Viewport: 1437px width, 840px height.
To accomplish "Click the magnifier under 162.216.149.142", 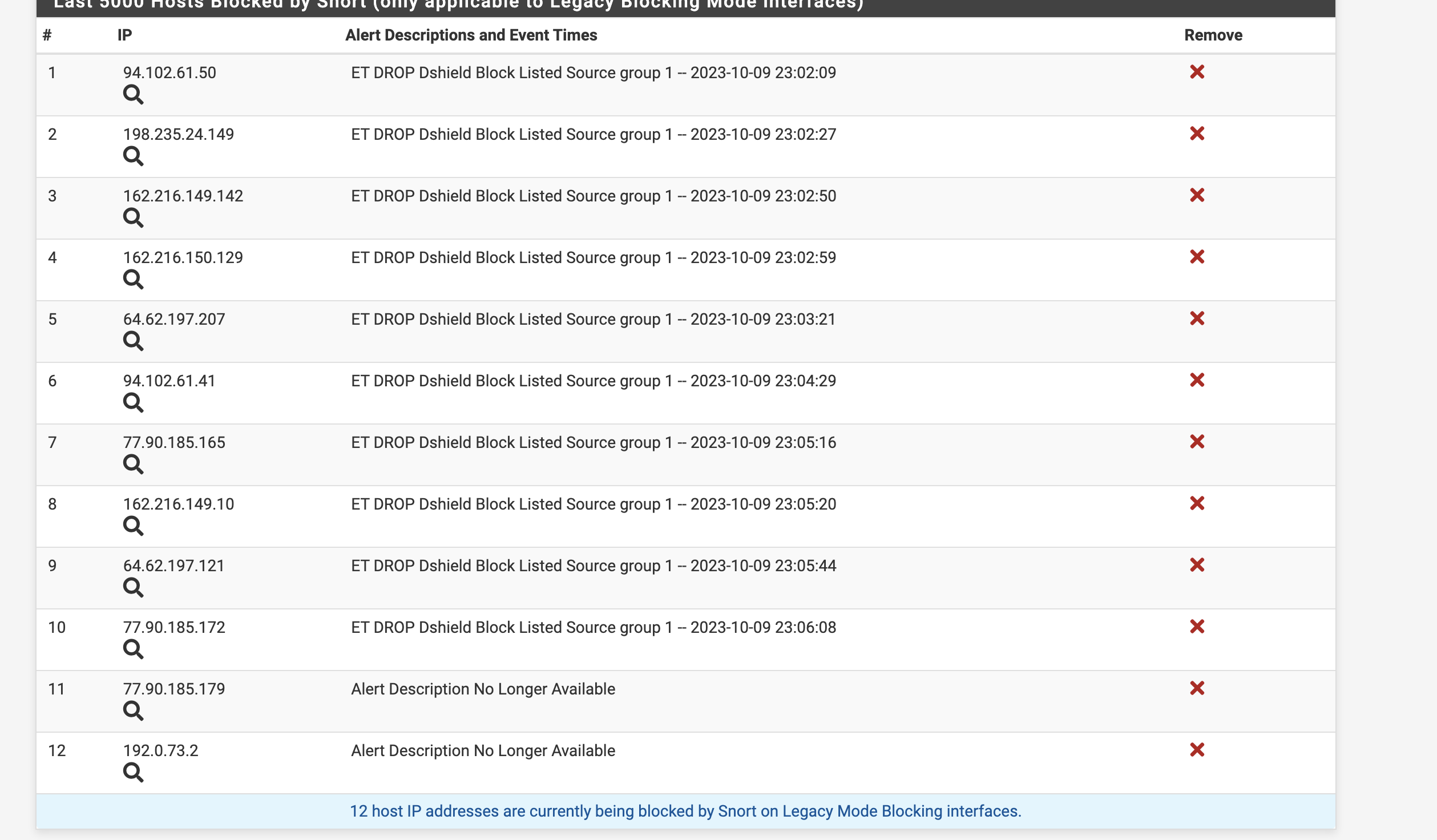I will pyautogui.click(x=133, y=217).
